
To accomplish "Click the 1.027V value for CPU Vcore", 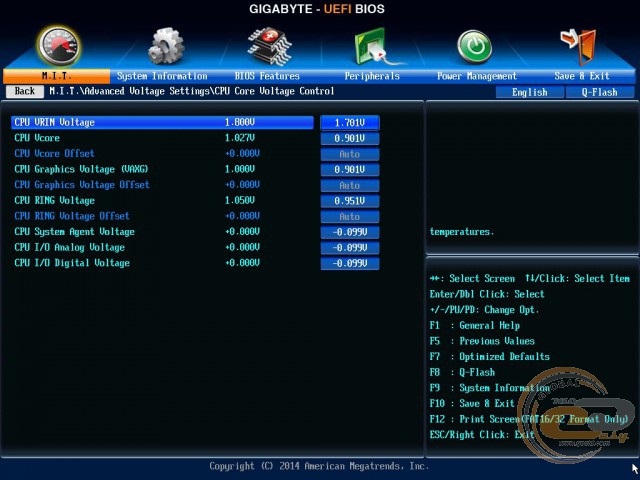I will tap(240, 138).
